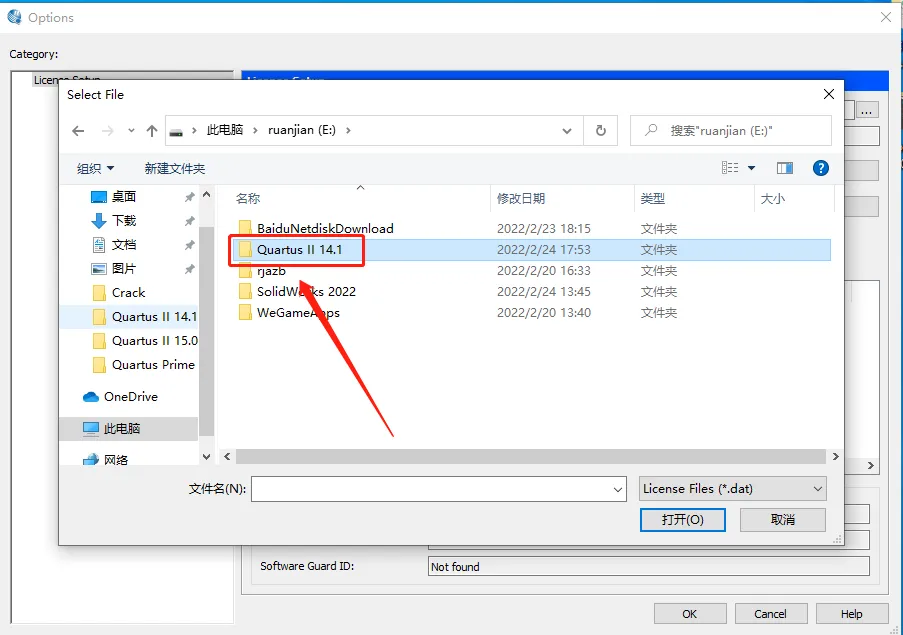The image size is (903, 635).
Task: Sort by the 类型 column header
Action: (x=653, y=199)
